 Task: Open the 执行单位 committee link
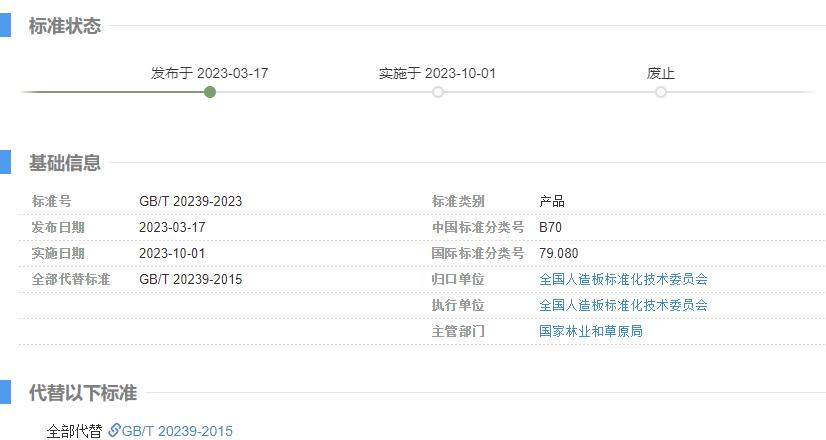(x=623, y=305)
